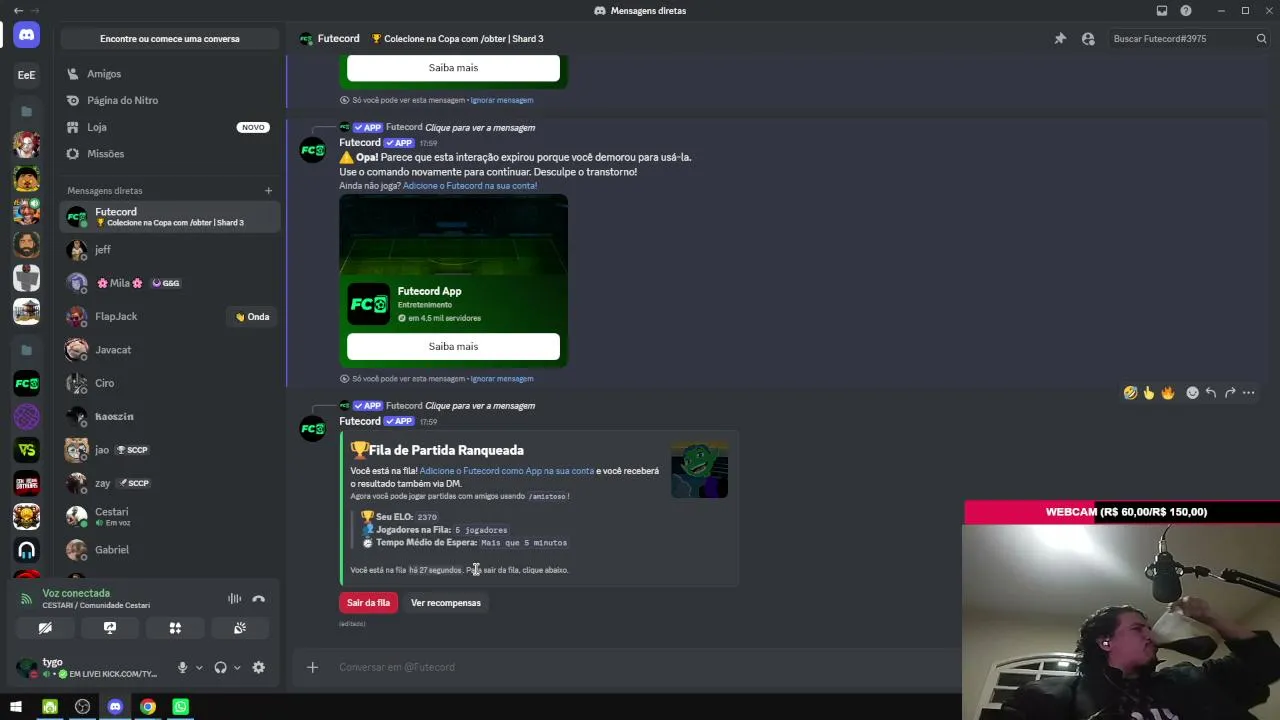Open the add reaction picker
This screenshot has width=1280, height=720.
tap(1192, 393)
